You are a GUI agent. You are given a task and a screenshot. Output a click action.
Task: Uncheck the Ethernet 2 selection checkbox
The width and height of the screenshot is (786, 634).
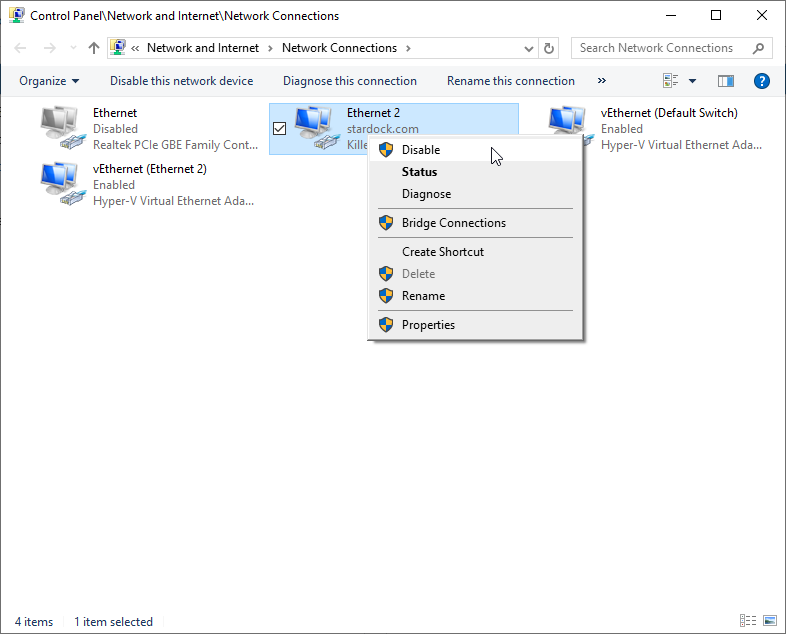tap(280, 128)
